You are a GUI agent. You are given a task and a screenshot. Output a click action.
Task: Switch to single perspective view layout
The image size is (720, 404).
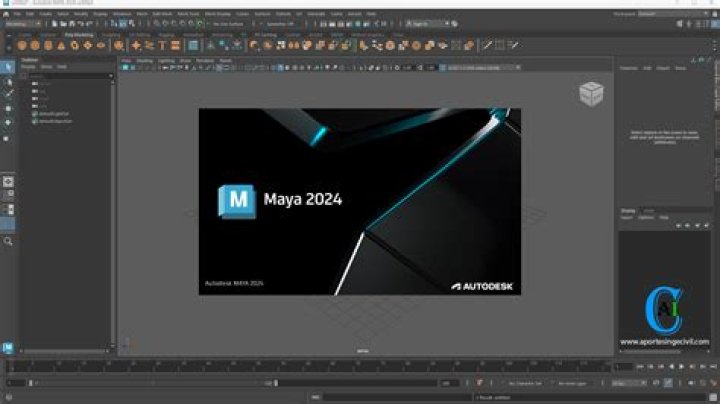[x=8, y=181]
